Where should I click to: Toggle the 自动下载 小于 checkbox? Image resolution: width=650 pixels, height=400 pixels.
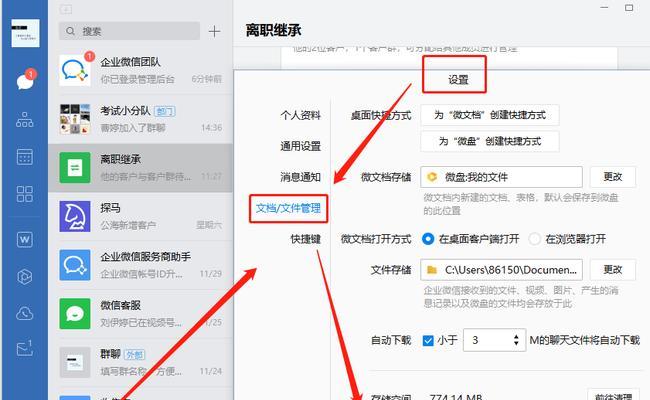pyautogui.click(x=428, y=341)
